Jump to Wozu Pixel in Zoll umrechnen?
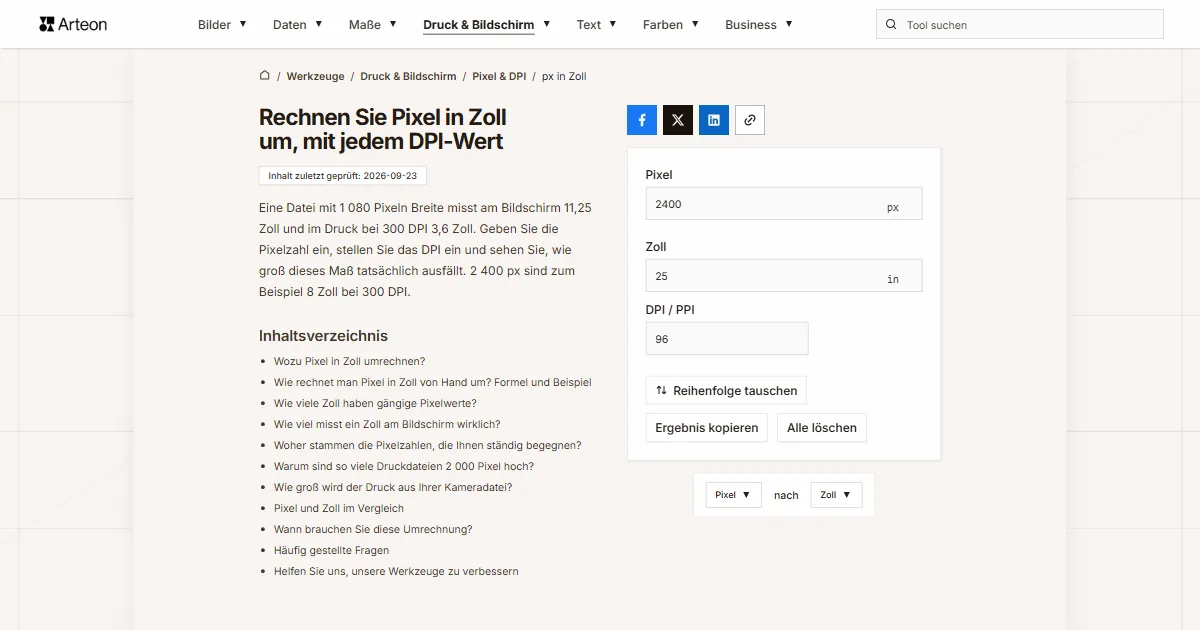 tap(349, 361)
